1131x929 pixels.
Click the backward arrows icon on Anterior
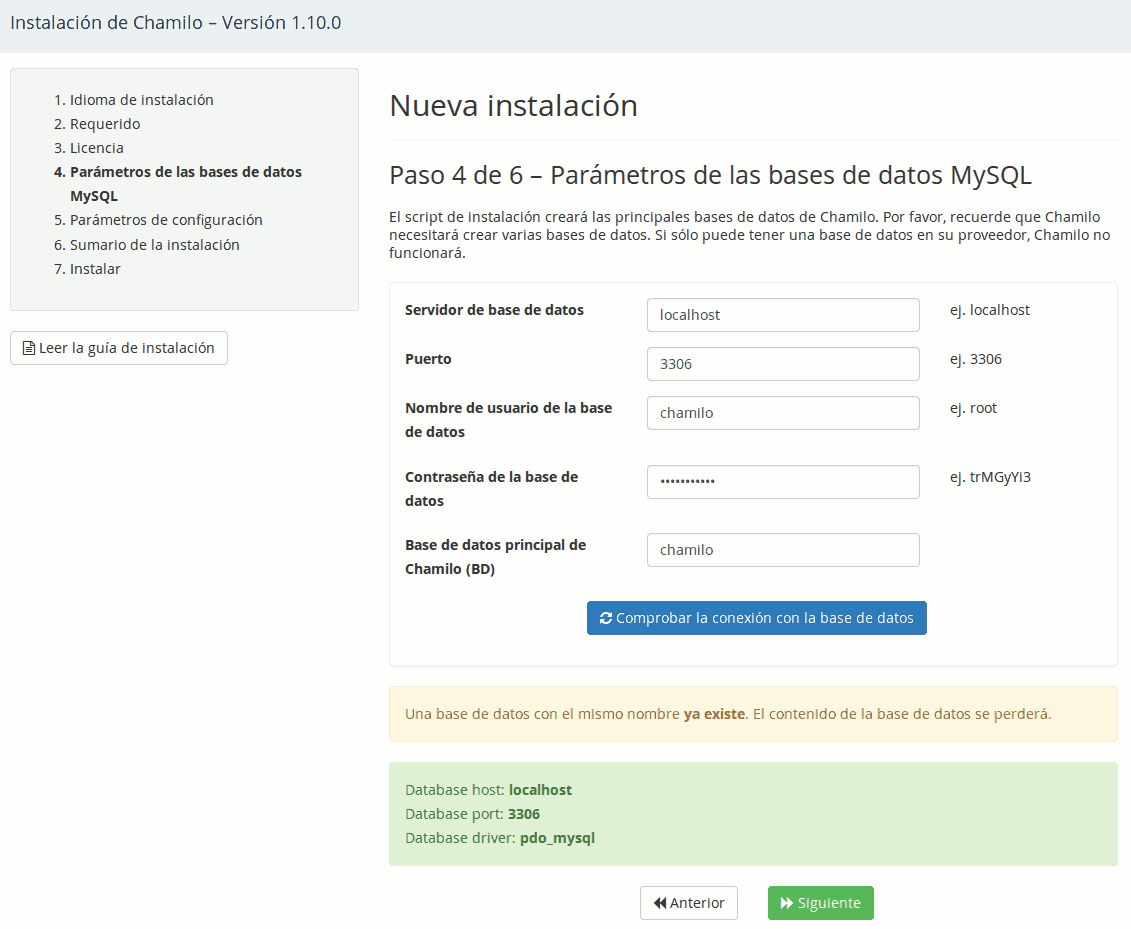(x=660, y=903)
